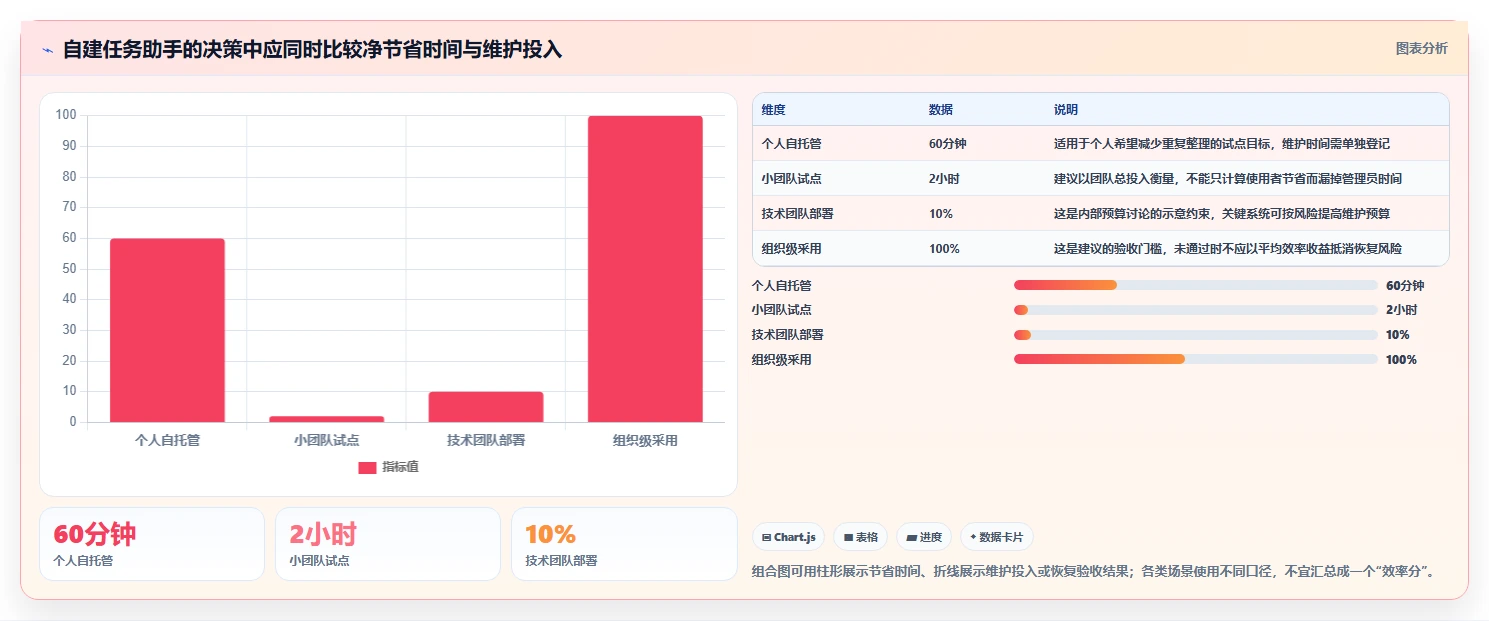Image resolution: width=1489 pixels, height=621 pixels.
Task: Click progress value 2小时 at row end
Action: [1402, 310]
